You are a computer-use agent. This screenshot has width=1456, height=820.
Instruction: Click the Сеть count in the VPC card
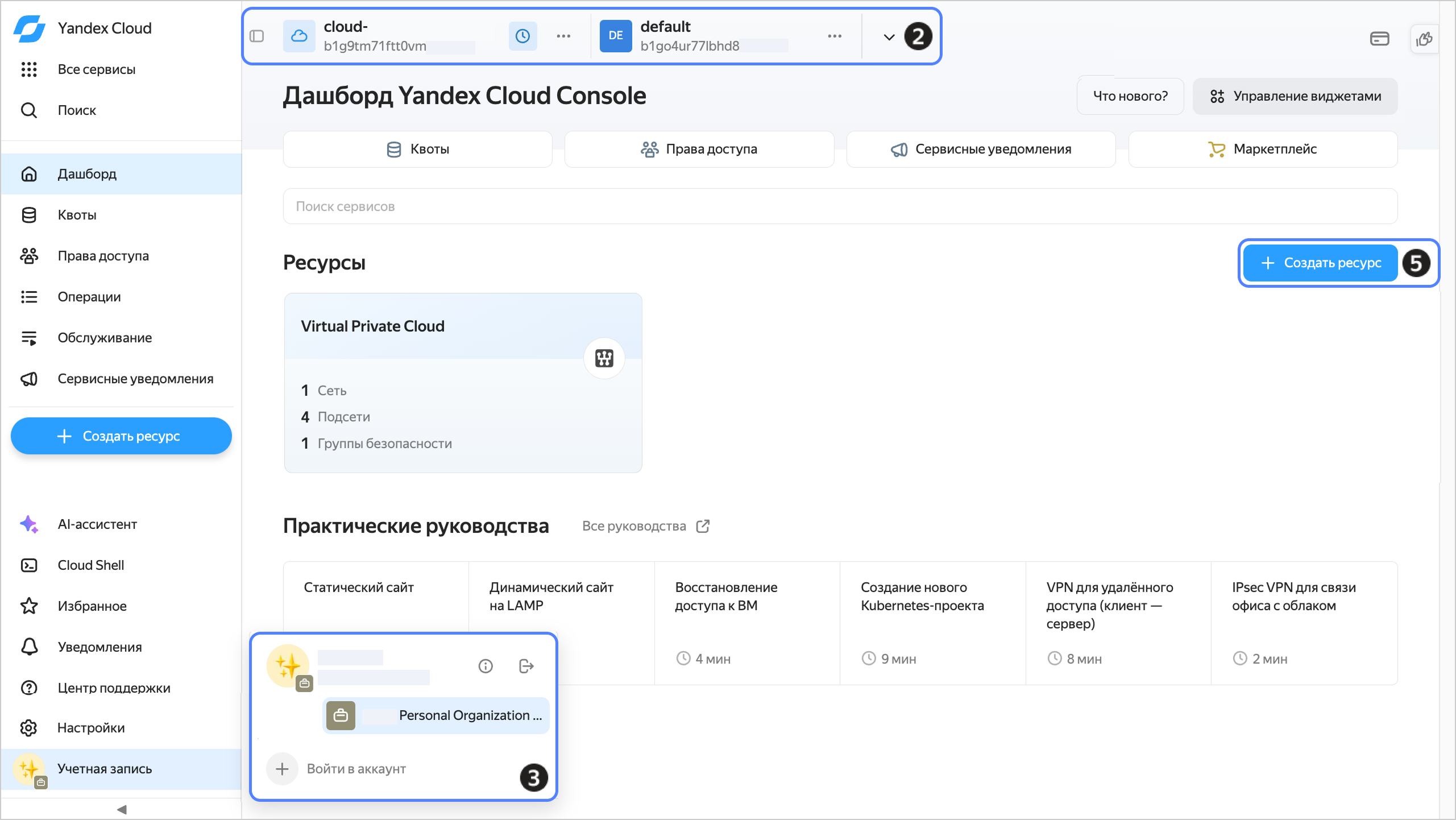[323, 391]
